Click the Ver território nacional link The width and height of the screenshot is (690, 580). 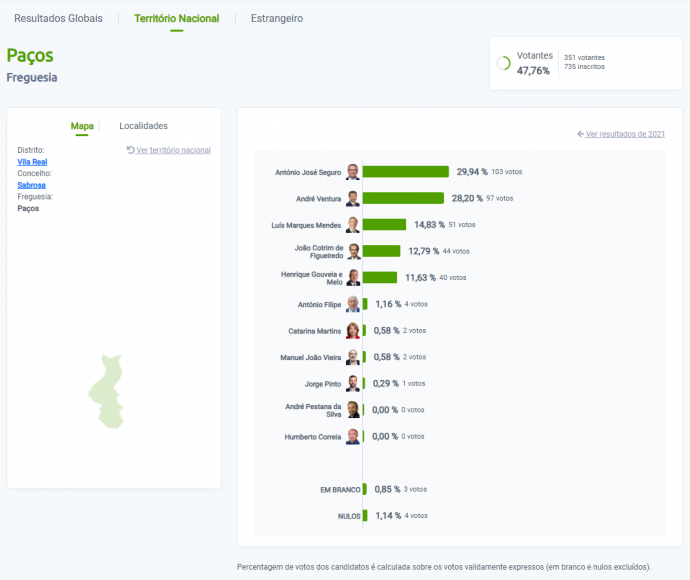[x=173, y=150]
